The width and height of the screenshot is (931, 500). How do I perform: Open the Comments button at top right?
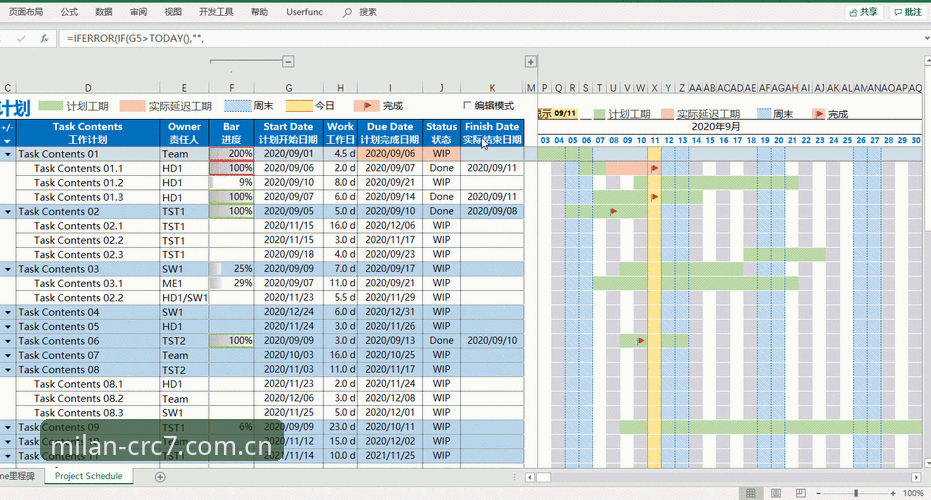click(x=908, y=12)
